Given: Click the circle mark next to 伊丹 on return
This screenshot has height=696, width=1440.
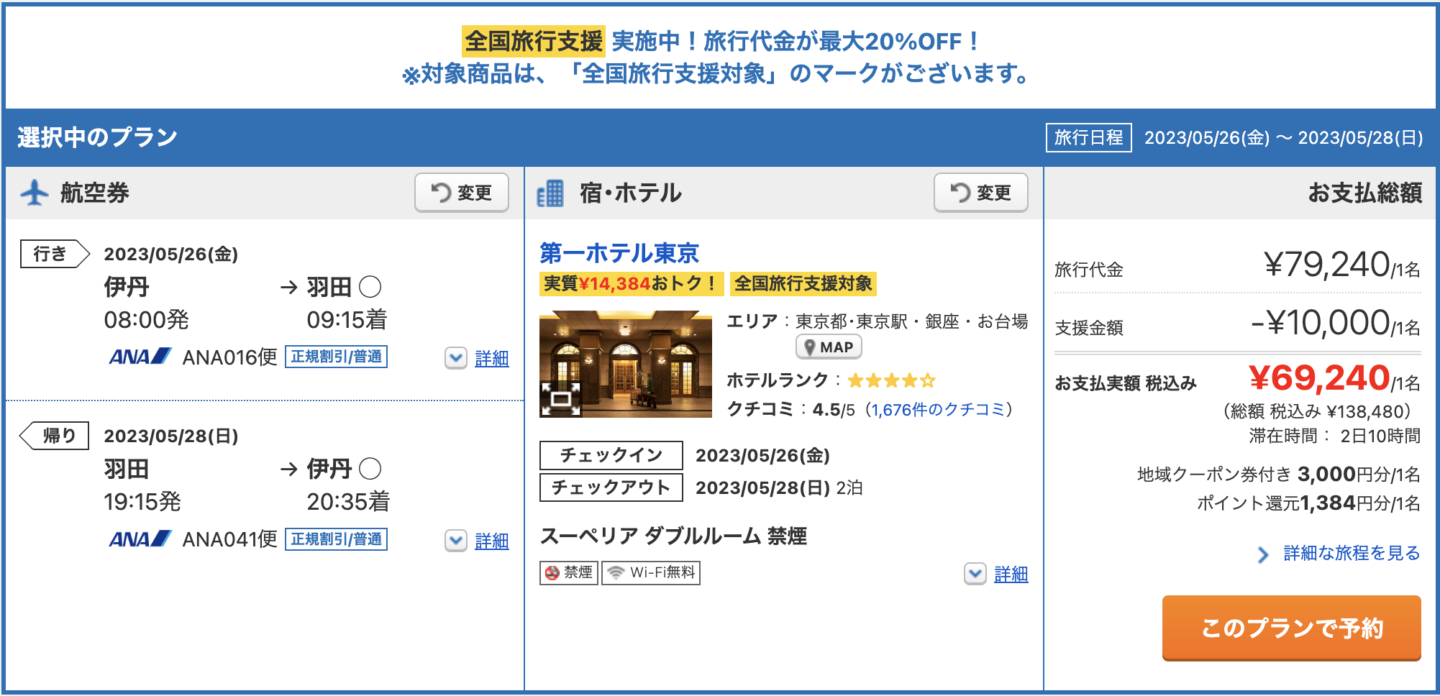Looking at the screenshot, I should 370,469.
